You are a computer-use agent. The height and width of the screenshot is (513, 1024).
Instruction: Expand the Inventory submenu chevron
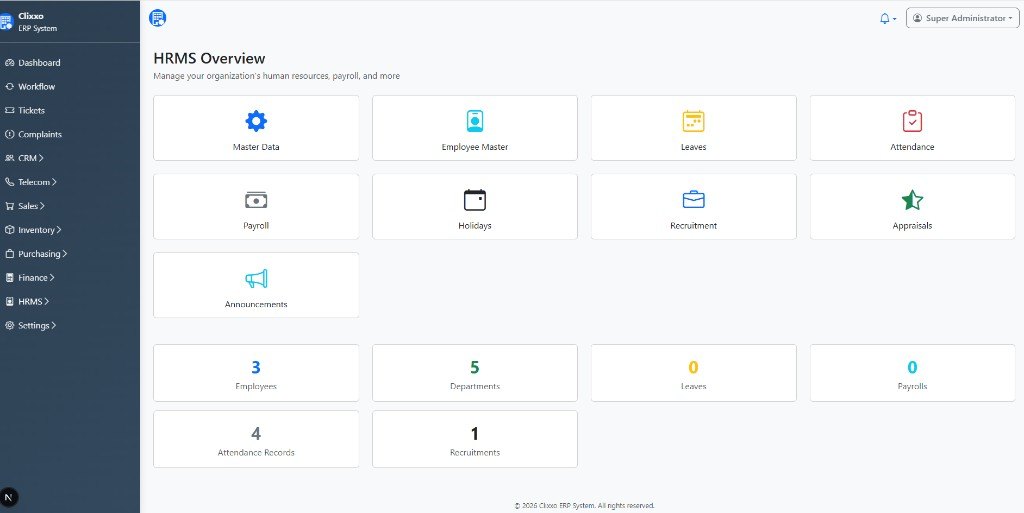tap(59, 230)
